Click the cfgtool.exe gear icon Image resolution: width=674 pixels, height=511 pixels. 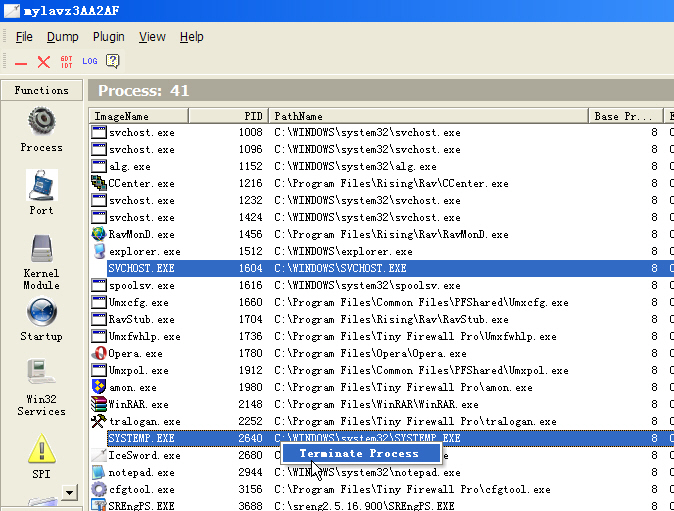coord(99,489)
